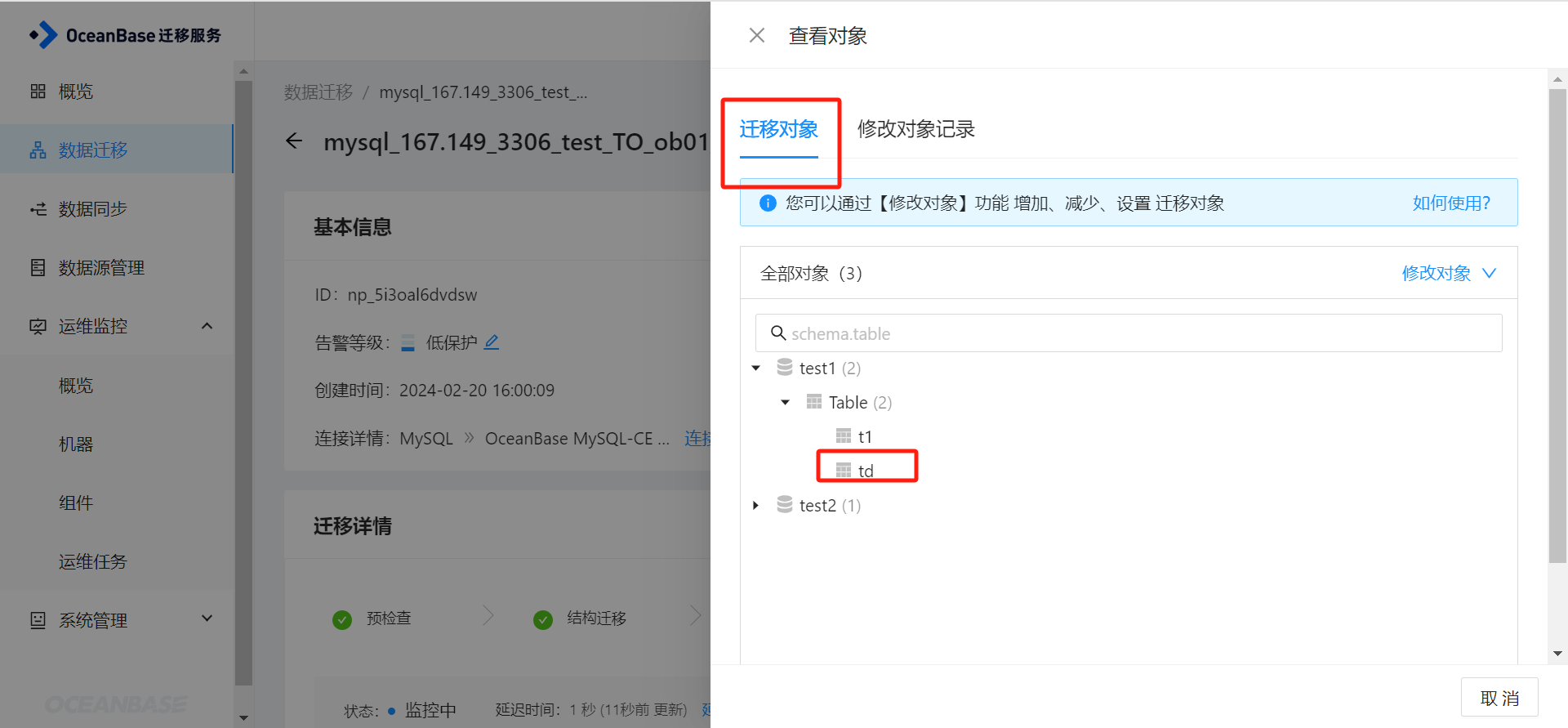Click the 创建时间 2024-02-20 16:00:09 text
The image size is (1568, 728).
click(x=434, y=391)
